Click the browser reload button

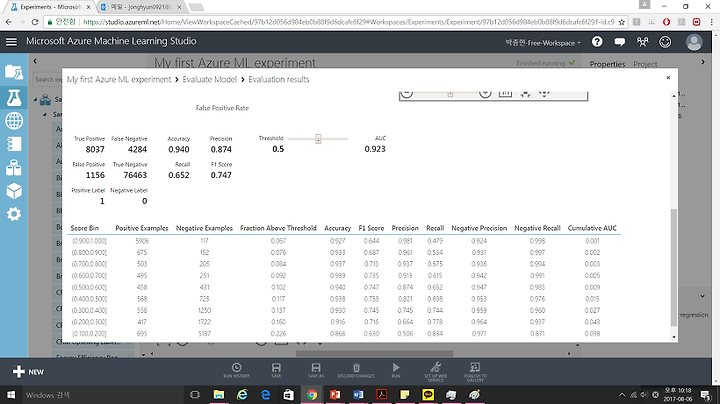[x=35, y=22]
